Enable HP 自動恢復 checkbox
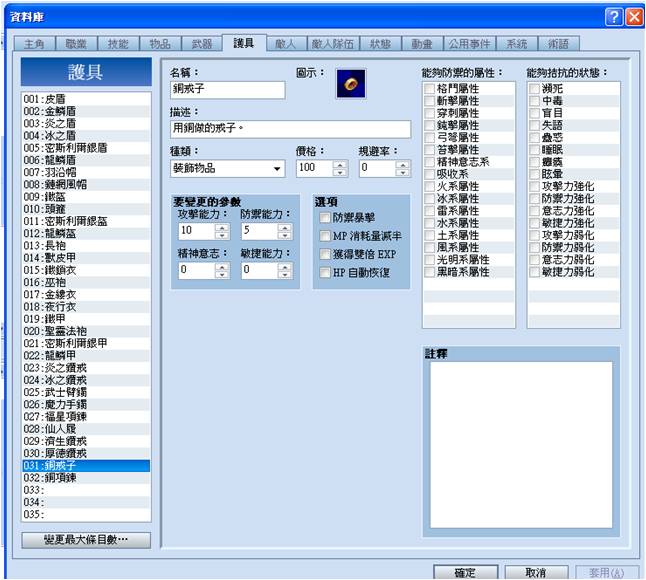The height and width of the screenshot is (580, 646). coord(325,272)
